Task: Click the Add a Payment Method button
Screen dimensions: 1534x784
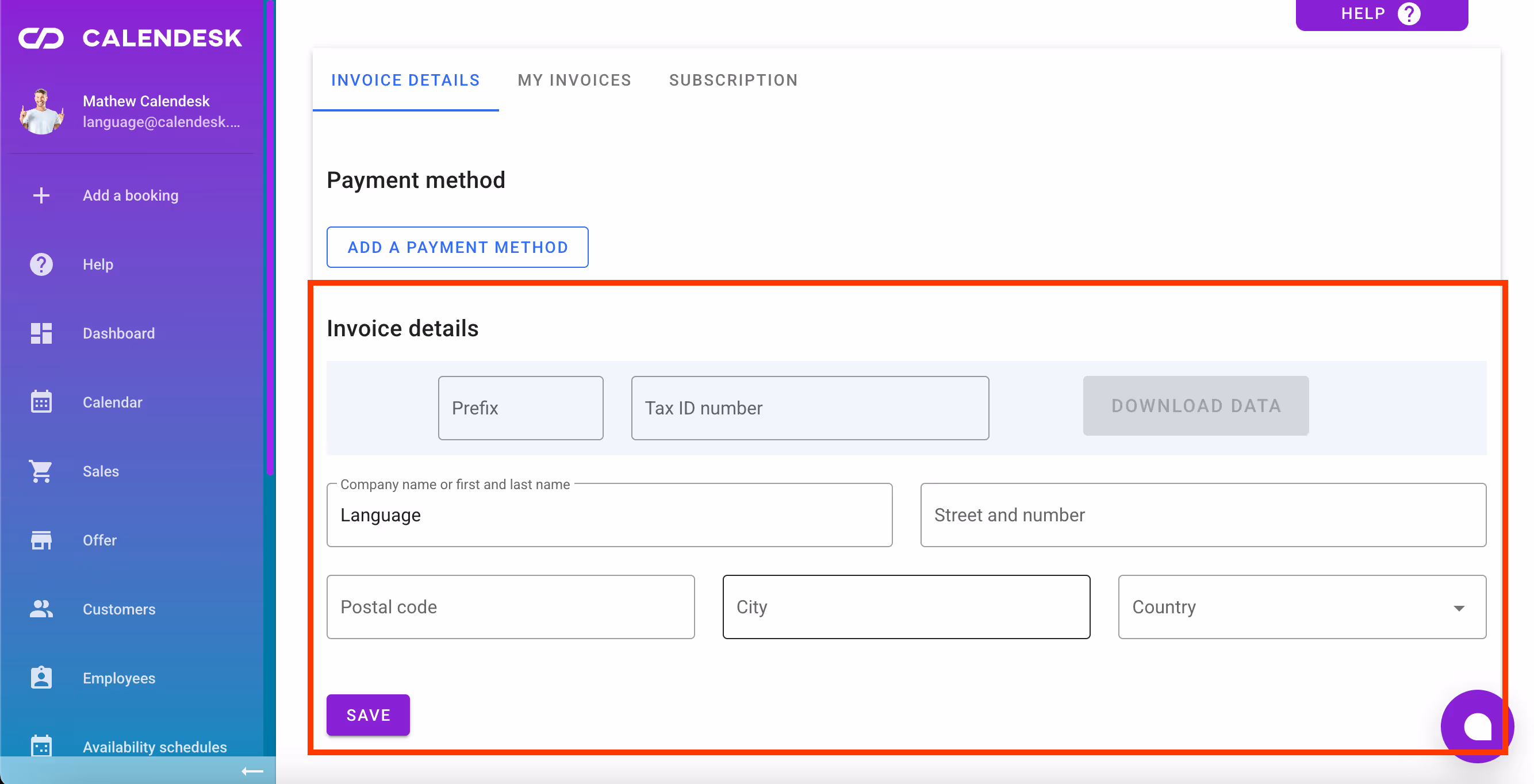Action: click(x=457, y=247)
